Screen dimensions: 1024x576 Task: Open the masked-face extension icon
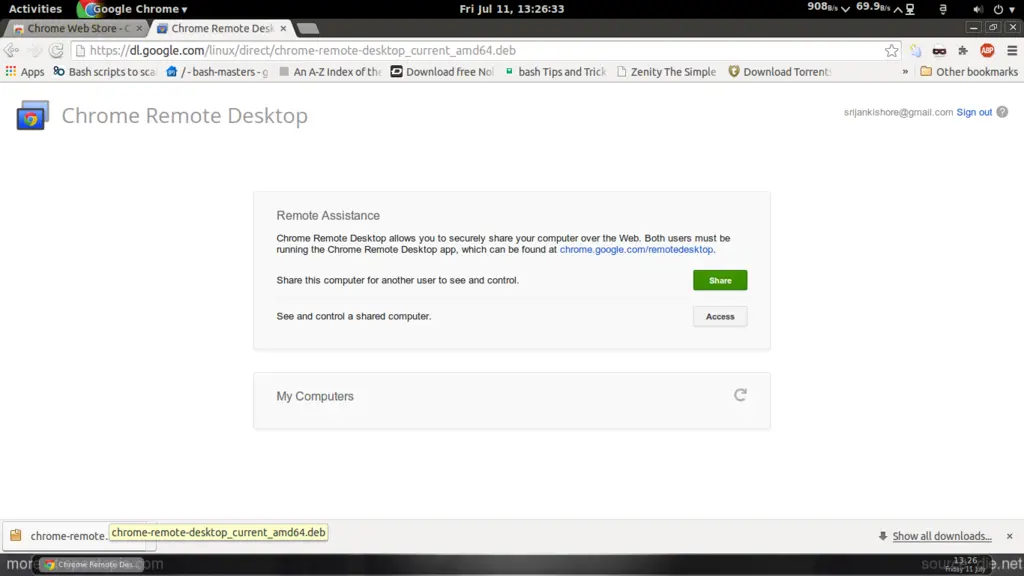(939, 50)
